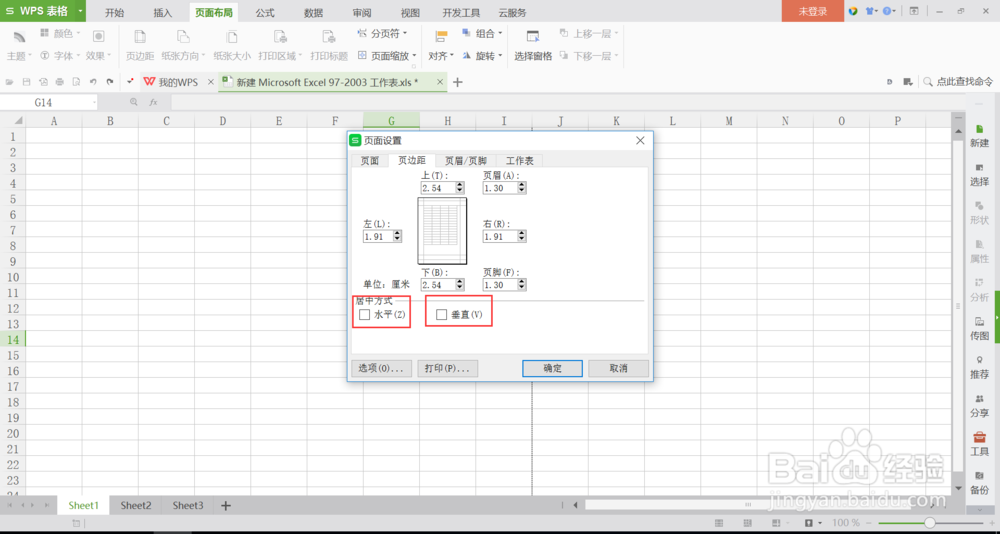The height and width of the screenshot is (534, 1000).
Task: Open 选择 in right sidebar
Action: click(980, 174)
